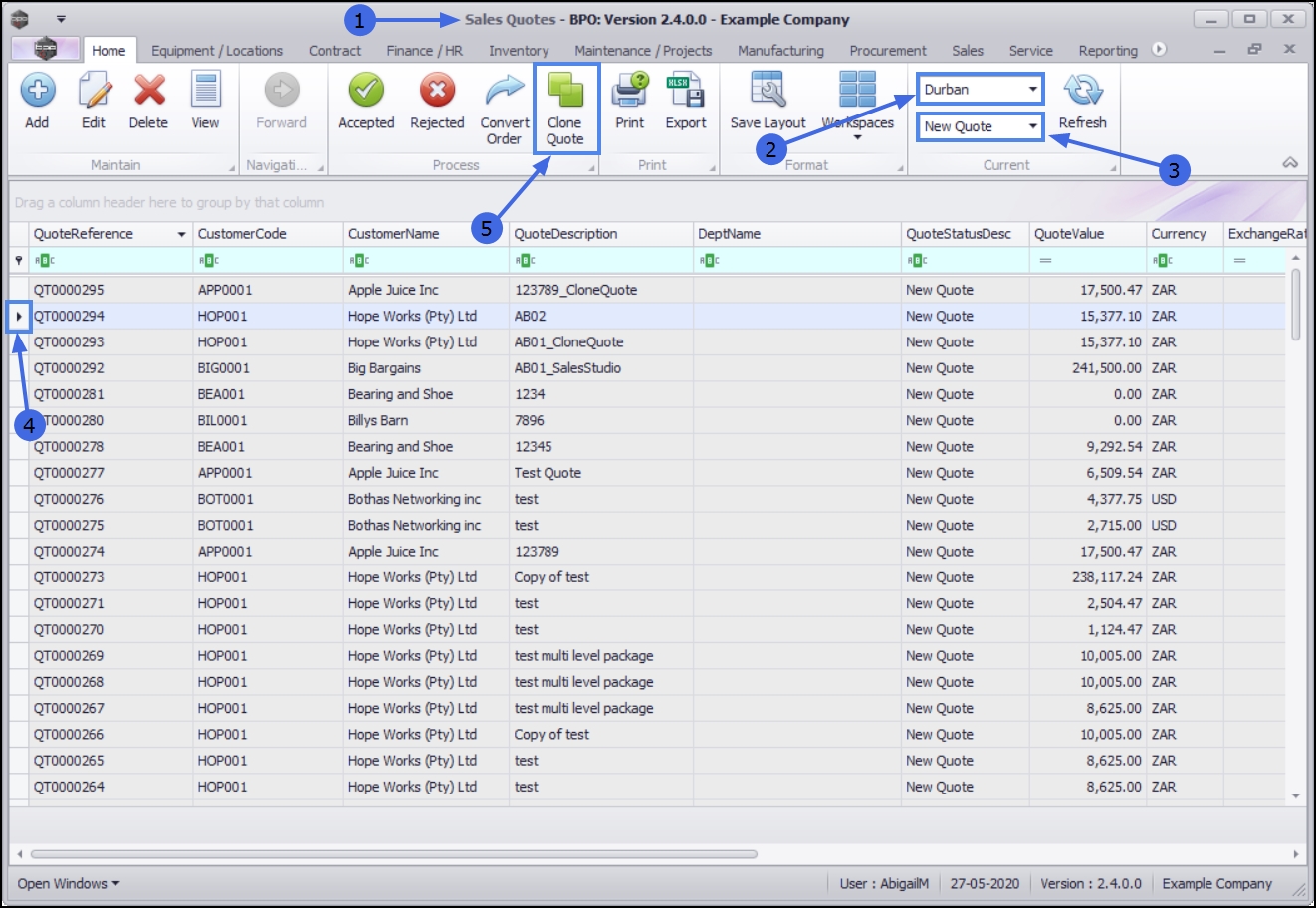Click the horizontal scrollbar thumb of grid

(x=393, y=854)
